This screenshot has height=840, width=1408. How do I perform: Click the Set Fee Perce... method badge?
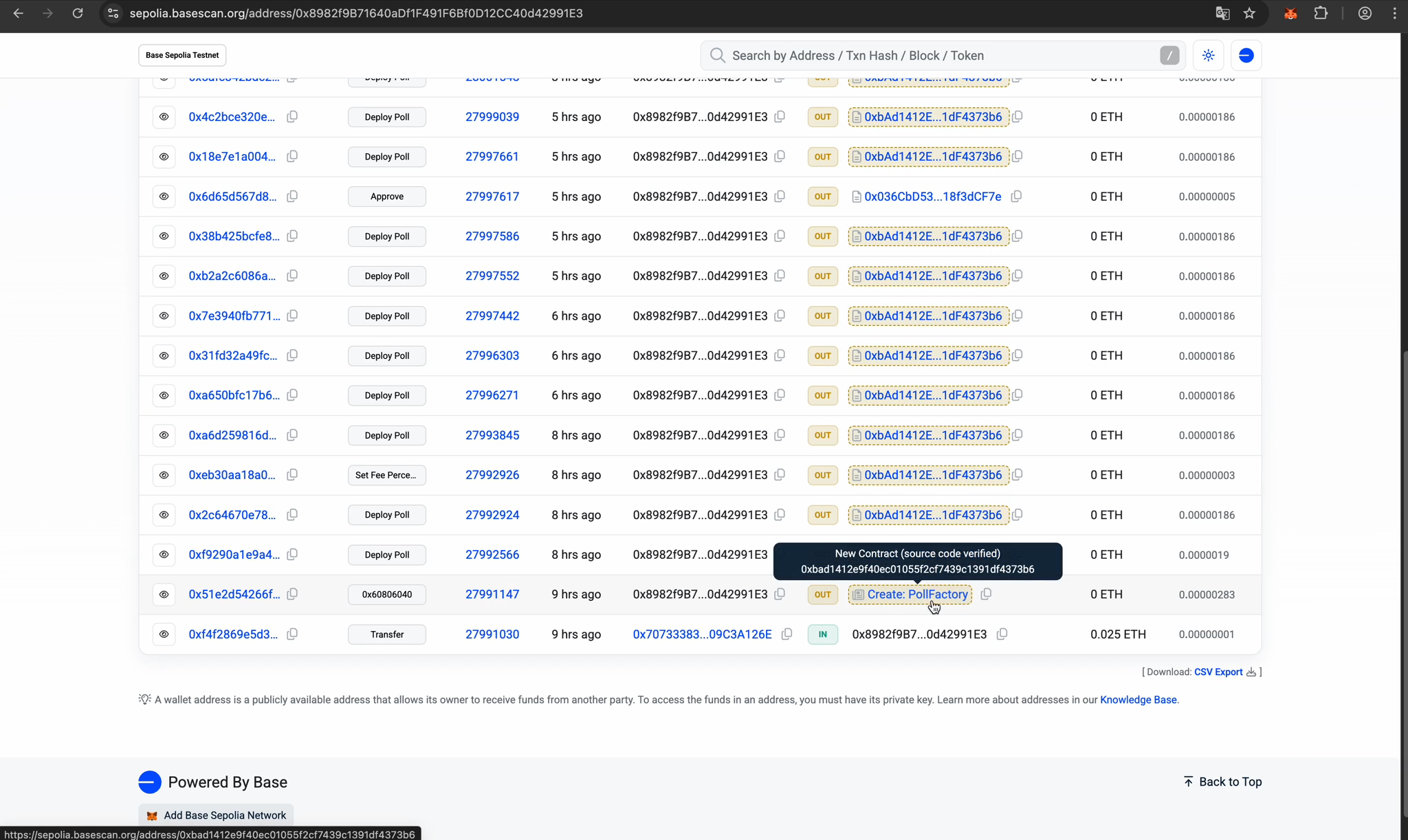[x=387, y=475]
